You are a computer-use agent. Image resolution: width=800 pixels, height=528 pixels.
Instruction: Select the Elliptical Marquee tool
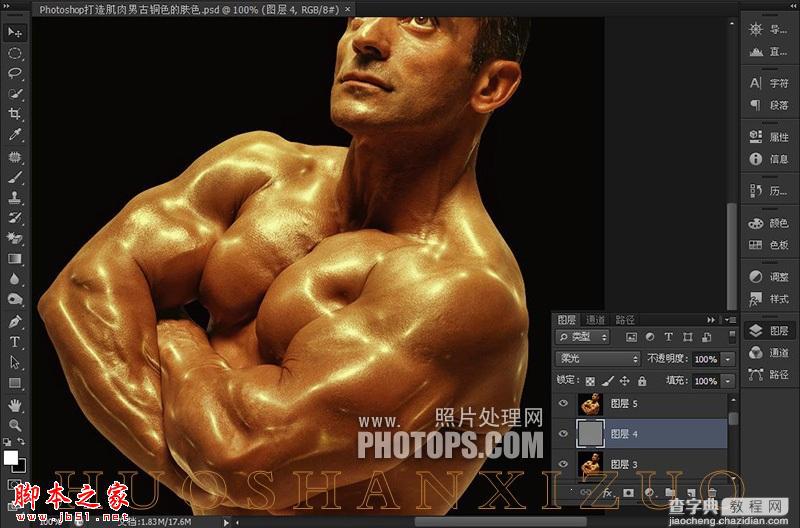pos(15,53)
